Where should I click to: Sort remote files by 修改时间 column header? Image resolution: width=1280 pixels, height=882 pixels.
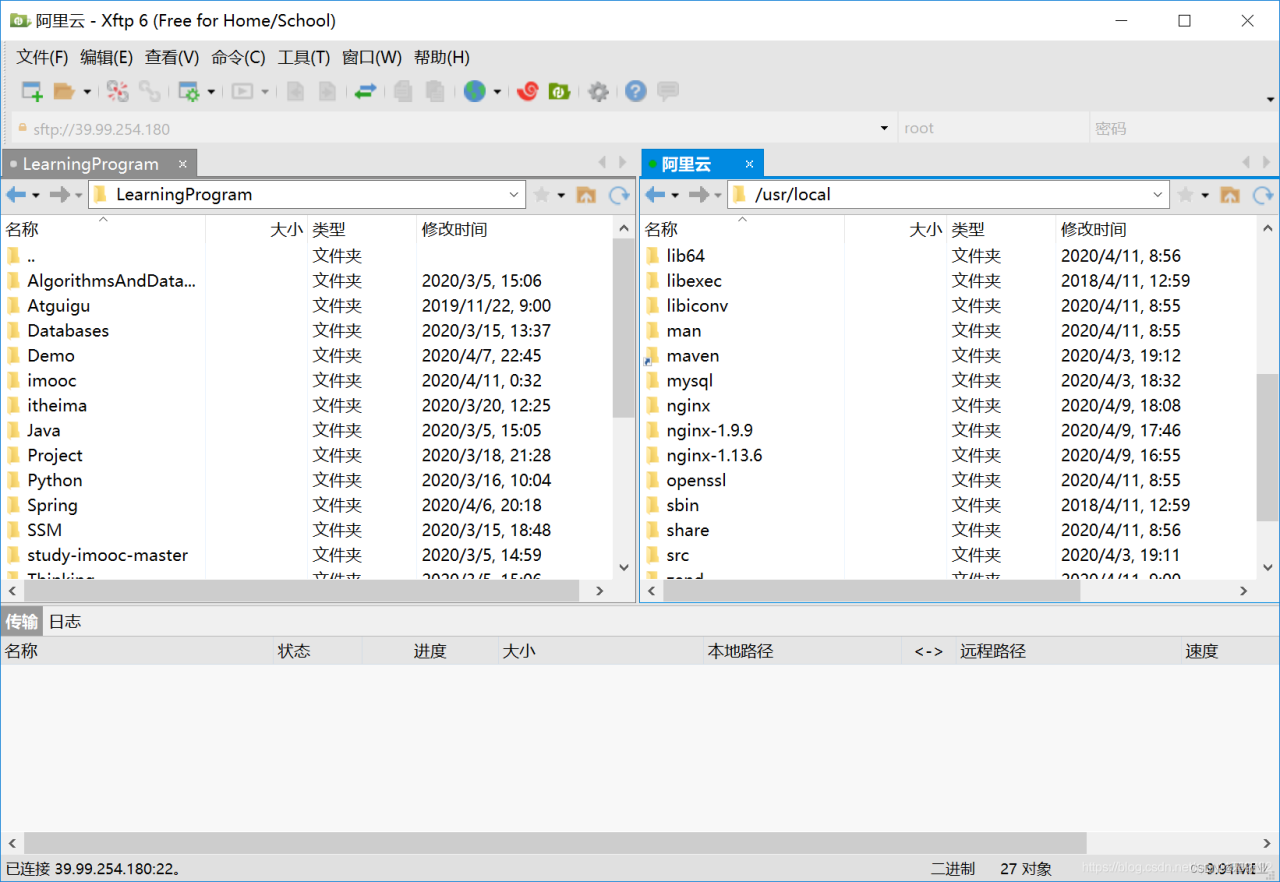pyautogui.click(x=1093, y=230)
